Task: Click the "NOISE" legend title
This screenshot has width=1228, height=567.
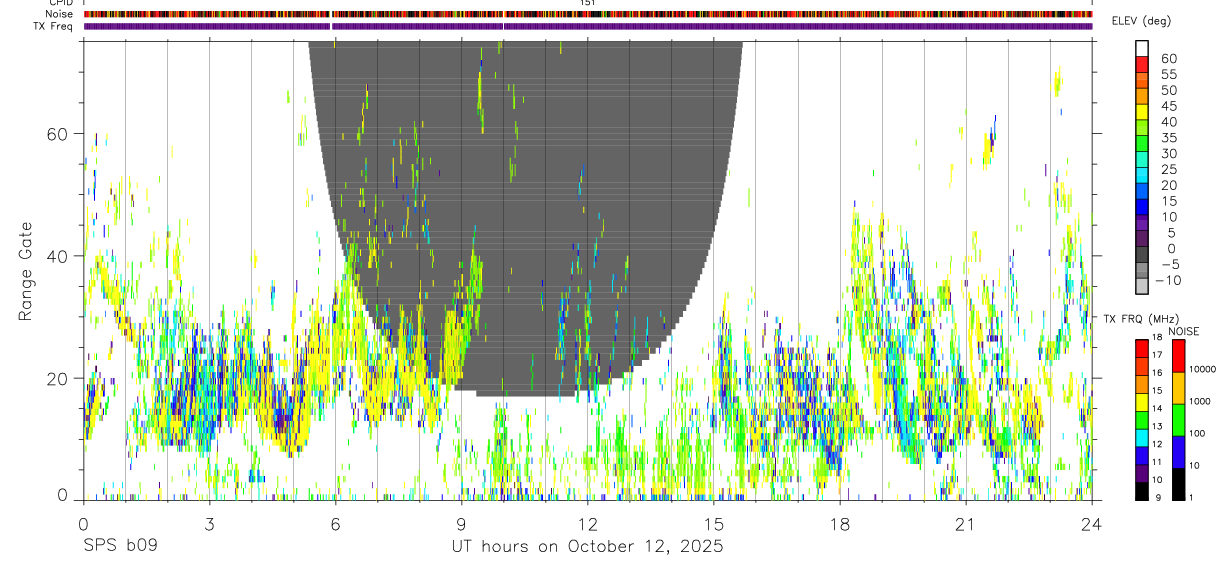Action: tap(1184, 331)
